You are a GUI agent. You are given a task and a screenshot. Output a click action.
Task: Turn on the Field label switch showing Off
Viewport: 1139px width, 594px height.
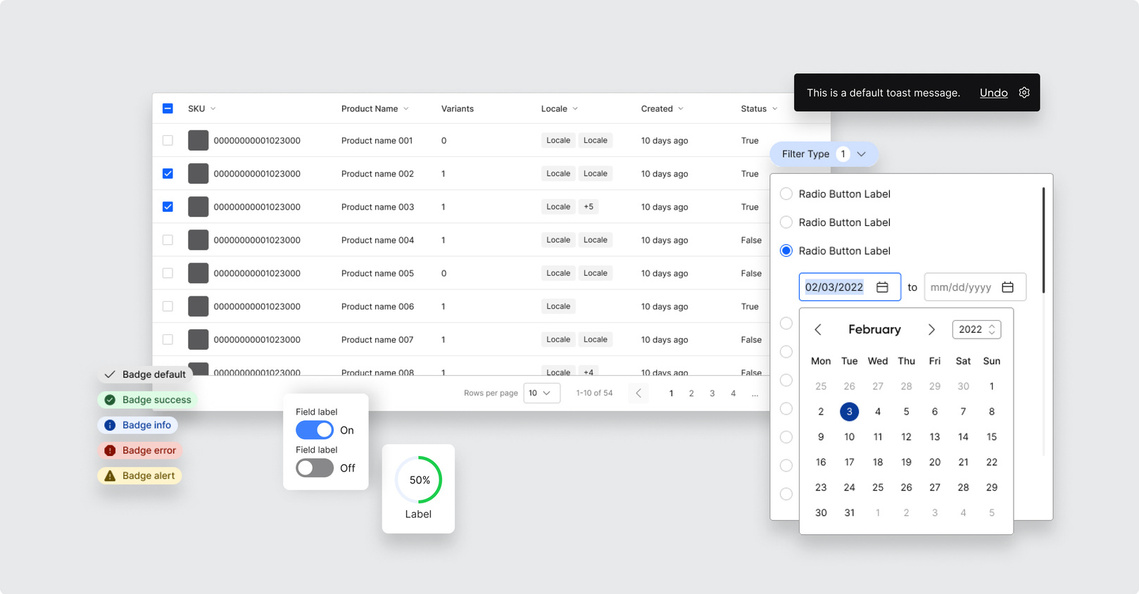(315, 468)
